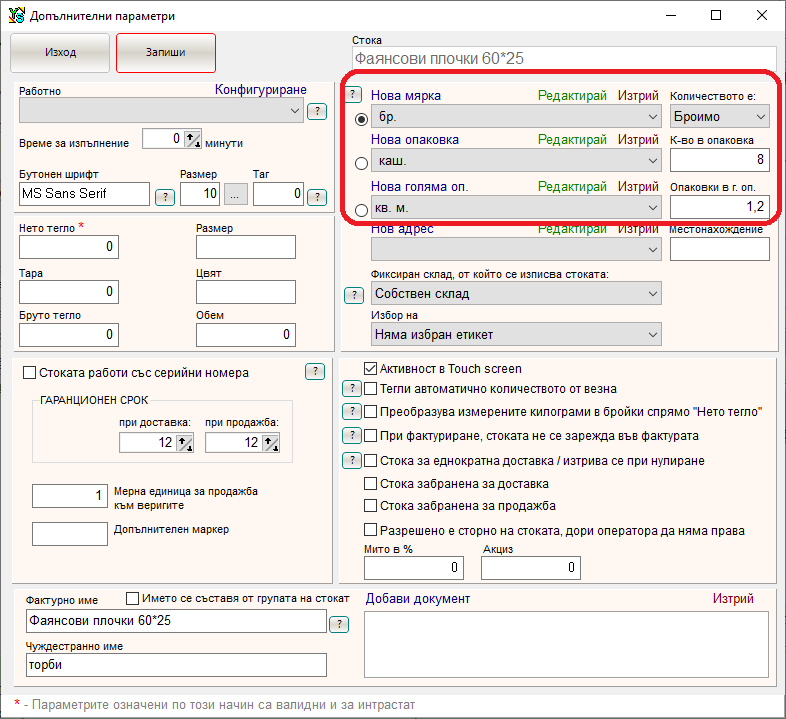
Task: Click the Акциз input field
Action: point(531,568)
